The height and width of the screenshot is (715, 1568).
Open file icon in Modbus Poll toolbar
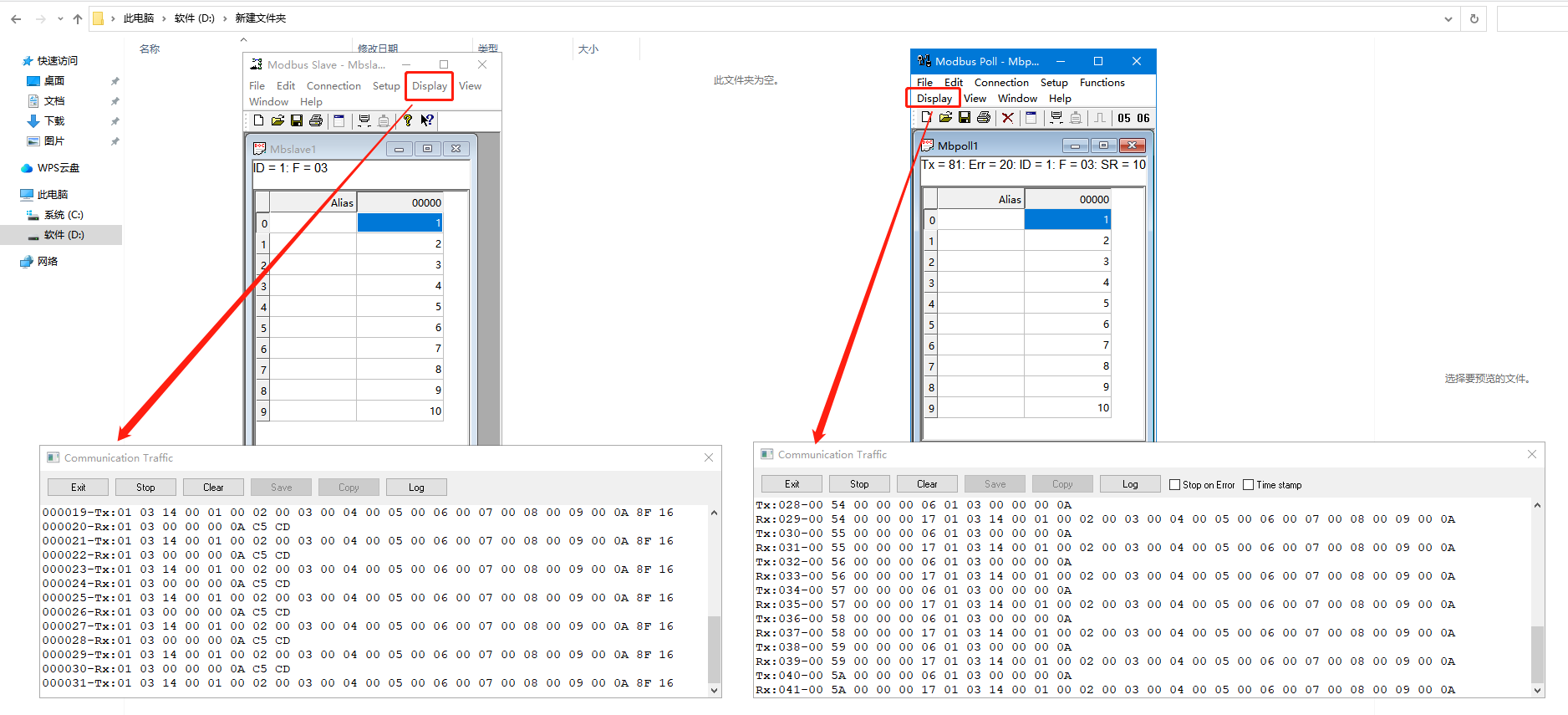coord(945,118)
